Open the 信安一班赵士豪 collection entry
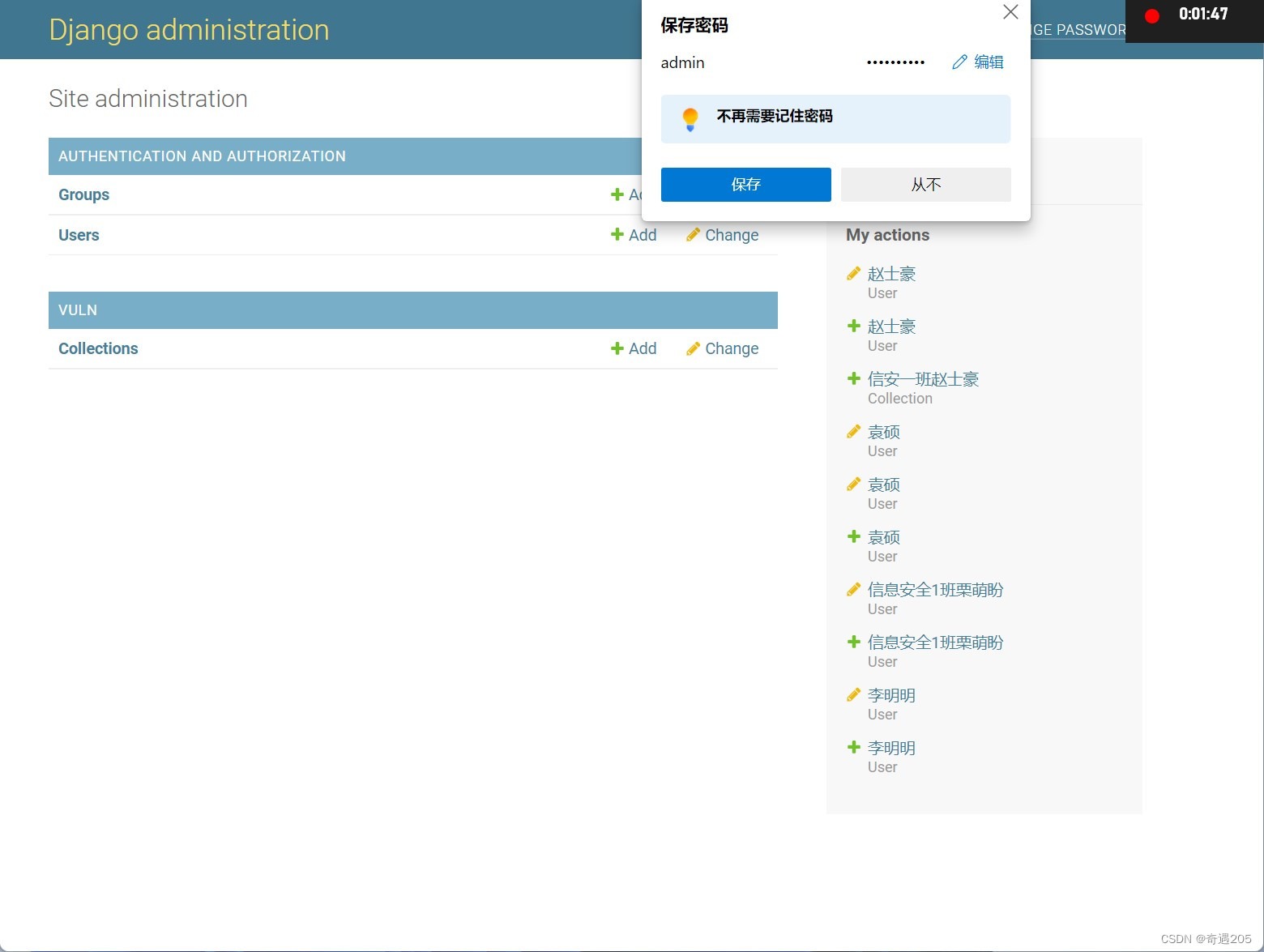 pos(923,379)
